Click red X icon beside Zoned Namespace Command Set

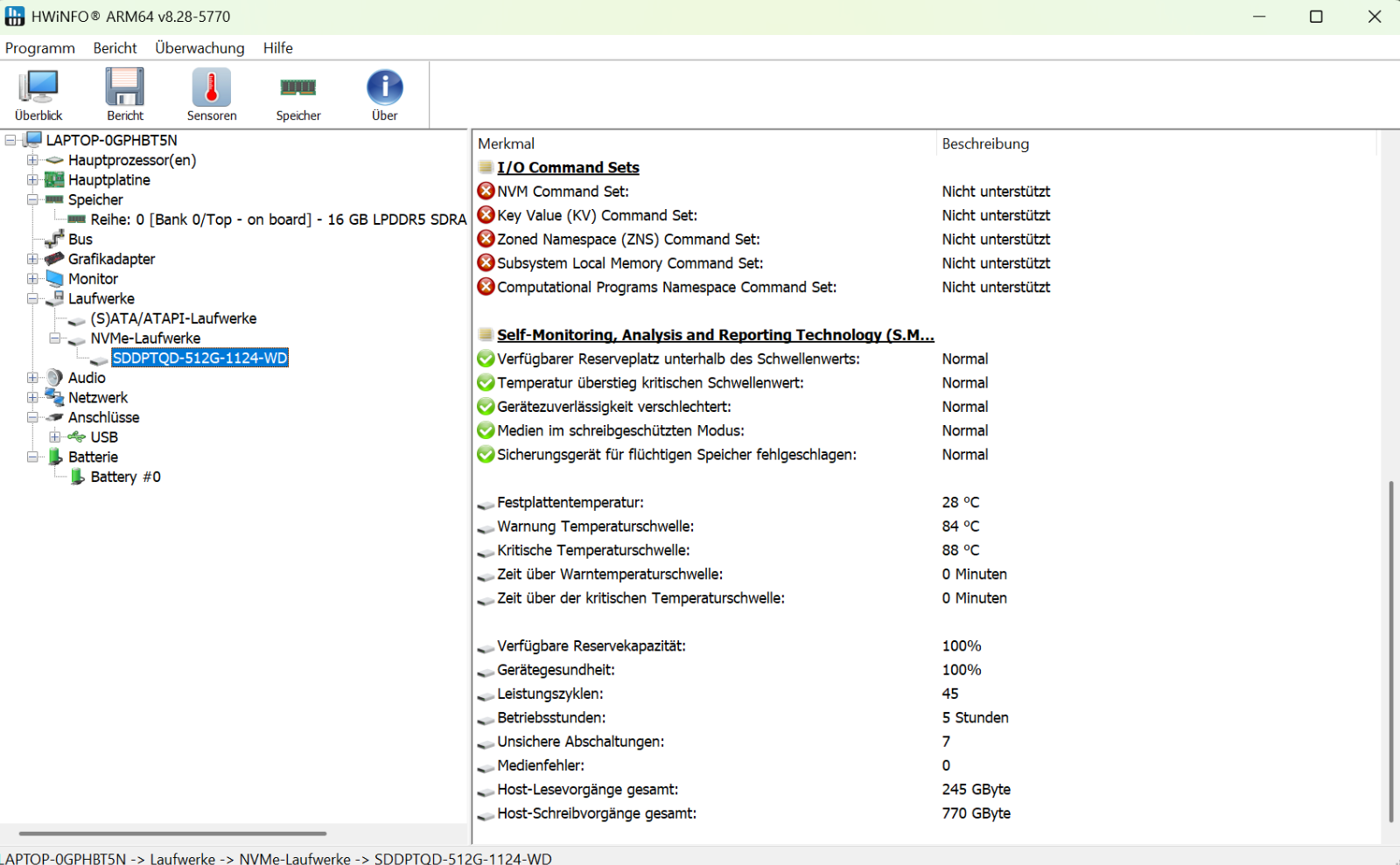486,239
